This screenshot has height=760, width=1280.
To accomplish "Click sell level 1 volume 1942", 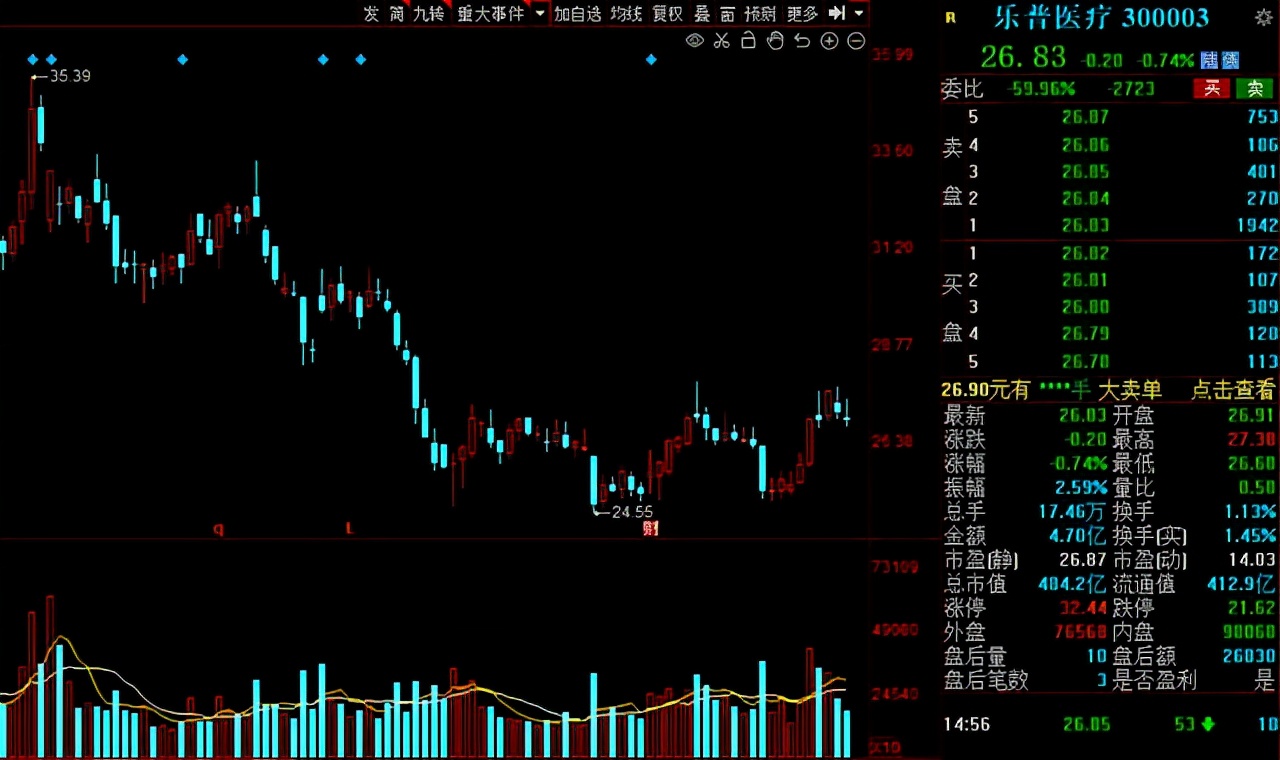I will click(1257, 225).
